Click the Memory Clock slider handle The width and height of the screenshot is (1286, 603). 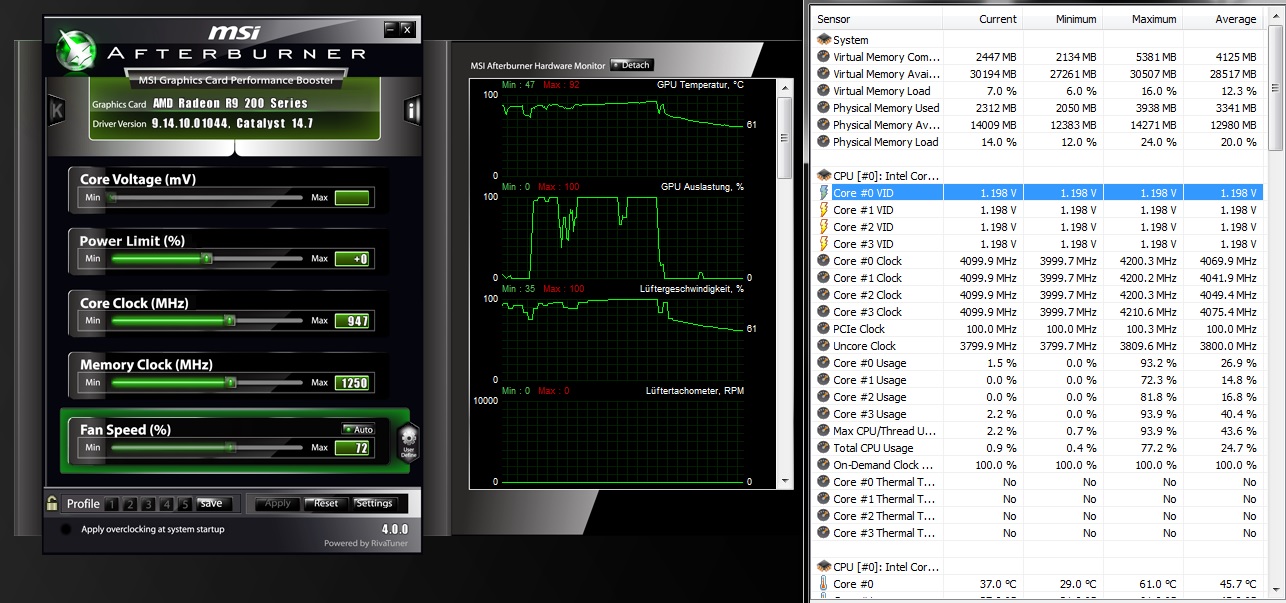pos(230,382)
